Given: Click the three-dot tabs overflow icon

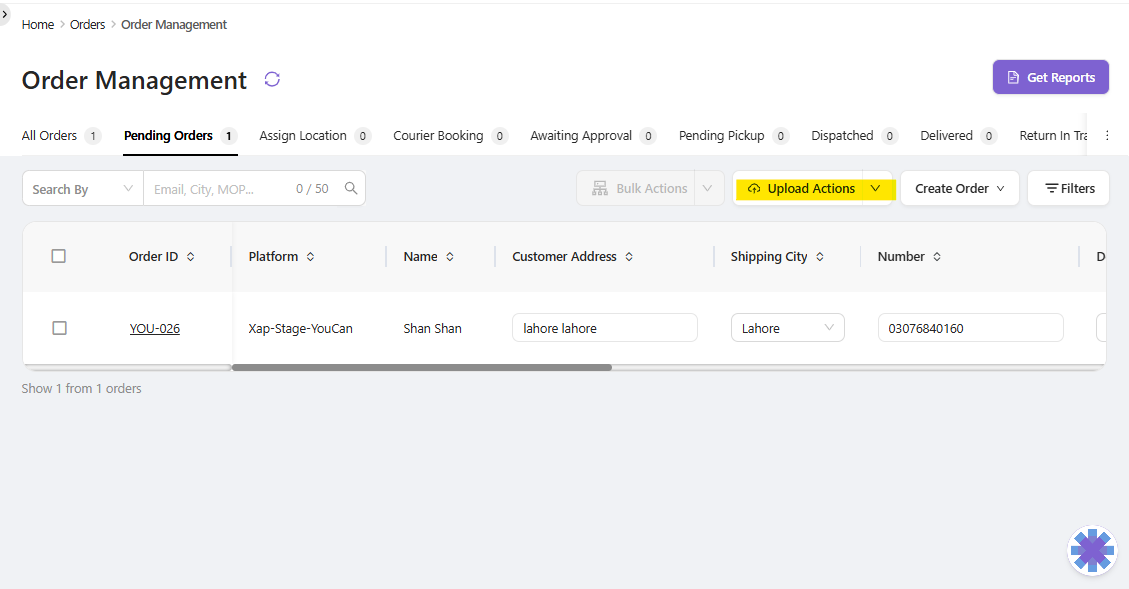Looking at the screenshot, I should [x=1107, y=136].
